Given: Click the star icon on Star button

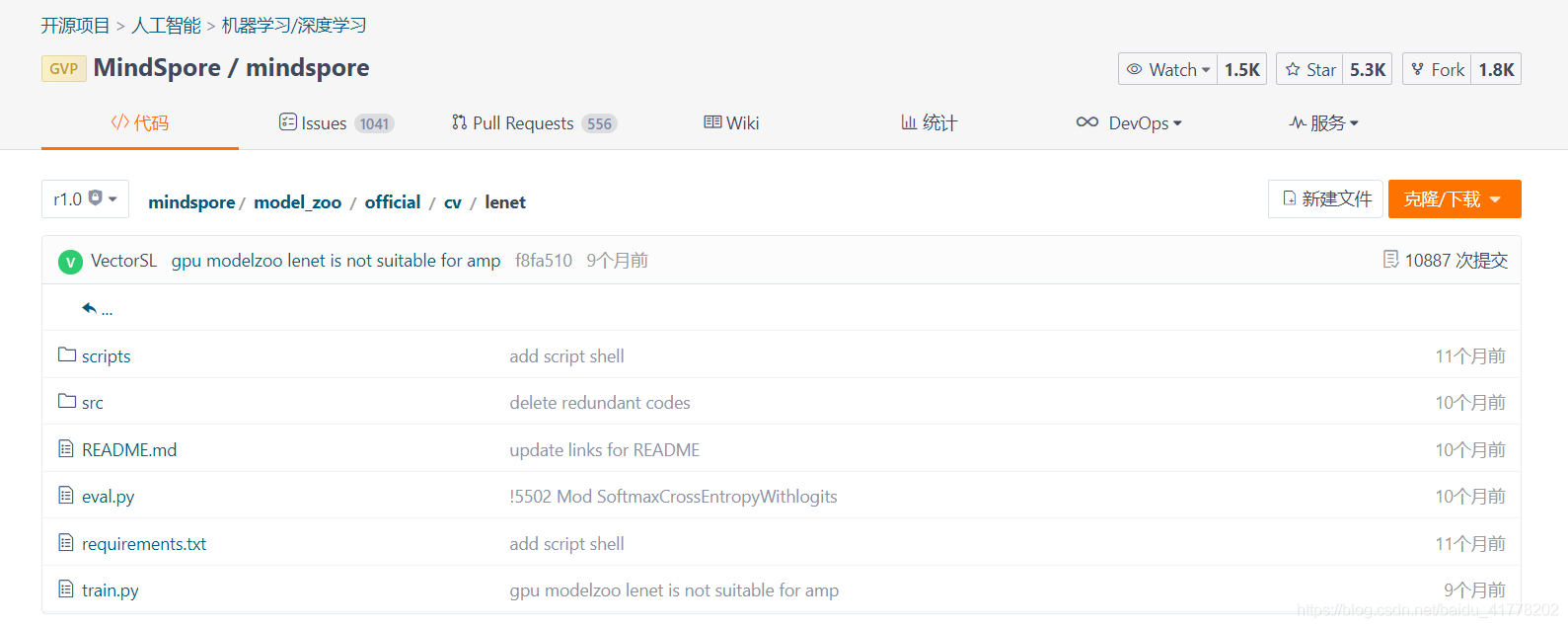Looking at the screenshot, I should [1293, 69].
